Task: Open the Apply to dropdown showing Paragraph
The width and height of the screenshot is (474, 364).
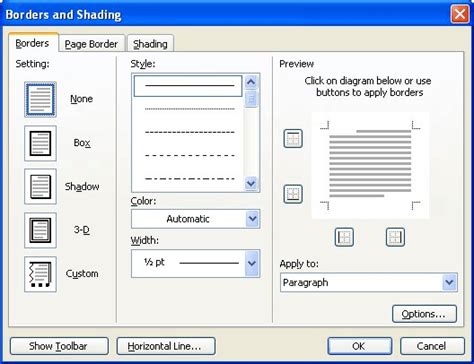Action: 369,283
